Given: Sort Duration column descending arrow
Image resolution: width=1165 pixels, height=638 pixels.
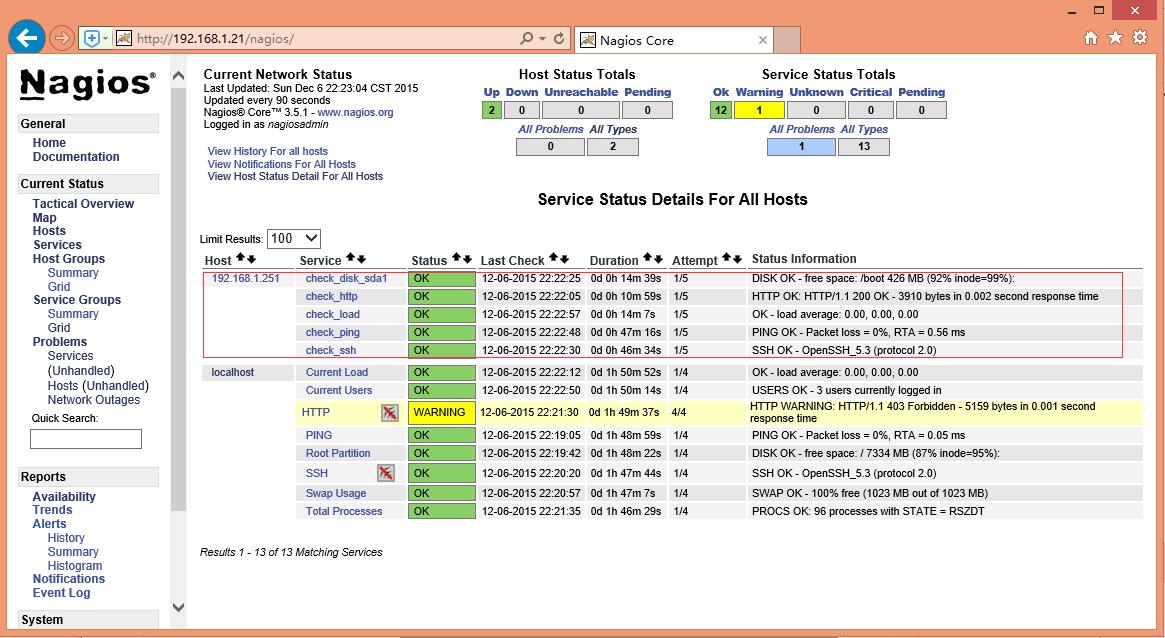Looking at the screenshot, I should click(658, 258).
